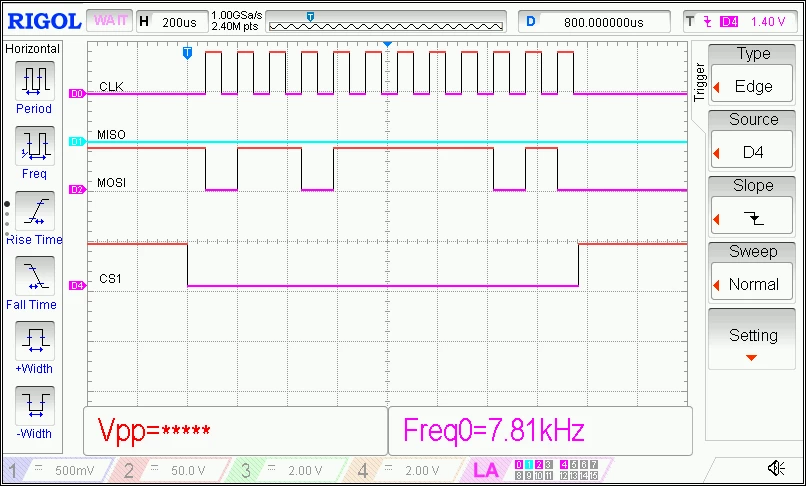Viewport: 806px width, 486px height.
Task: Click the waveform memory overview bar
Action: point(386,22)
